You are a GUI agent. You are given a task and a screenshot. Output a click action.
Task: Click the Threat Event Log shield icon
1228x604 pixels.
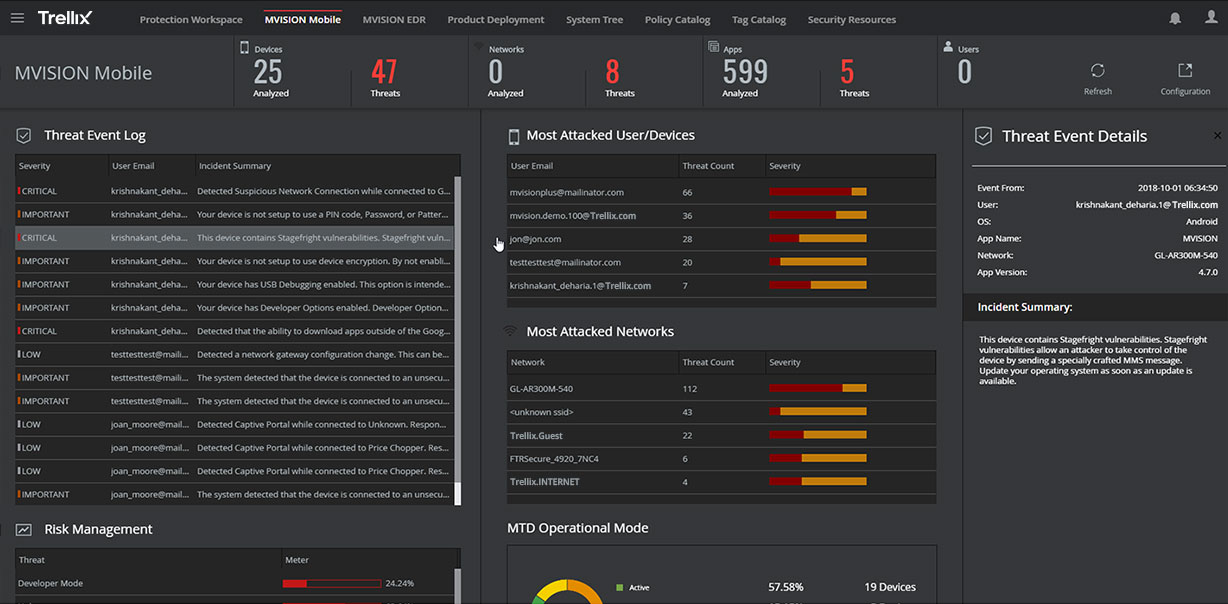[x=24, y=135]
